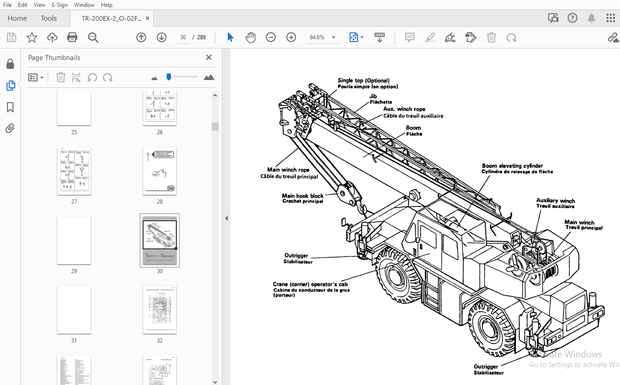Open the Help menu
This screenshot has width=620, height=385.
point(106,5)
